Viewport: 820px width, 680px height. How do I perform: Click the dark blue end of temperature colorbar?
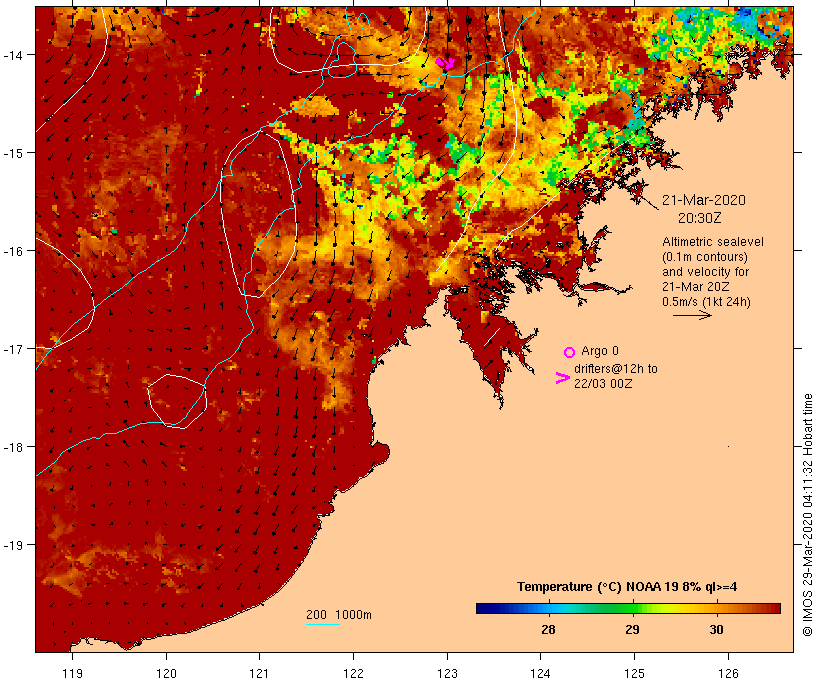(x=482, y=608)
